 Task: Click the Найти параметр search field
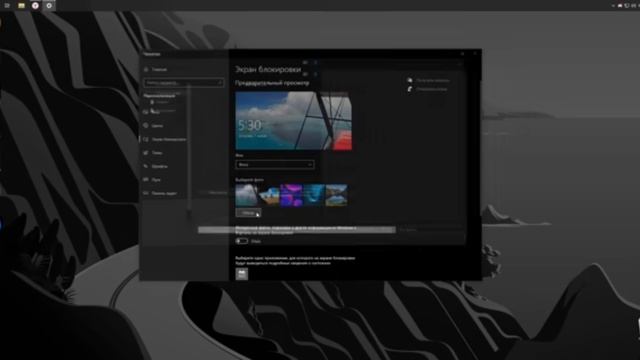[184, 82]
